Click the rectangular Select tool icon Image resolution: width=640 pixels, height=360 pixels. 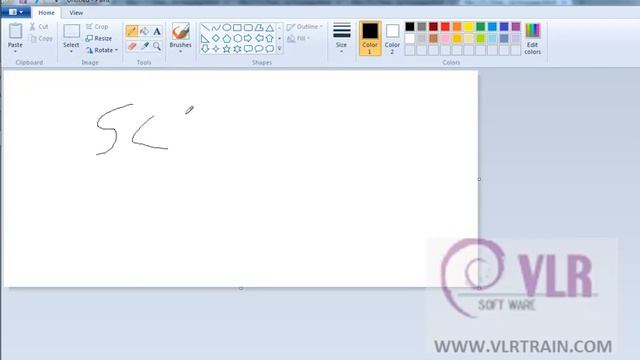(71, 31)
